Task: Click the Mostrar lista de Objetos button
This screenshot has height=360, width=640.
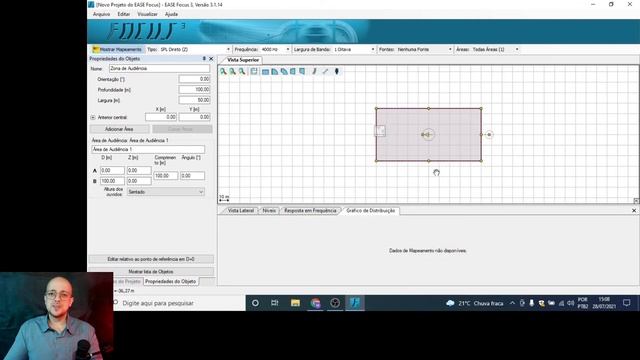Action: coord(151,271)
